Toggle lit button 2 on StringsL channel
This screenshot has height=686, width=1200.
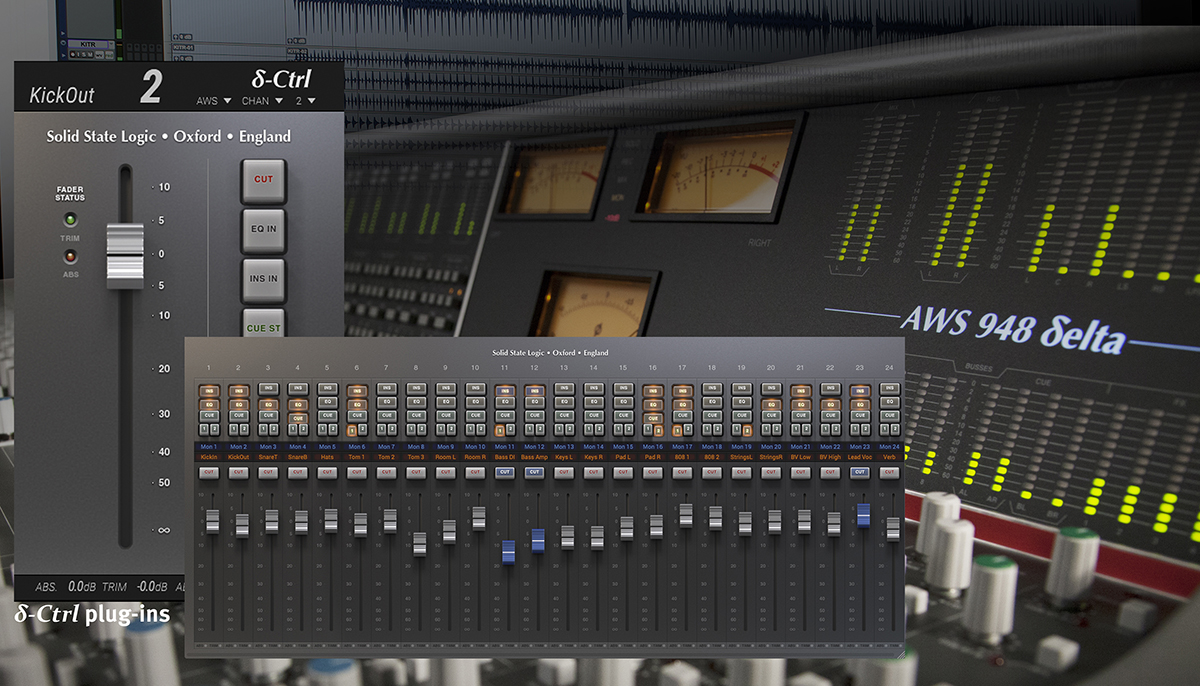(747, 431)
